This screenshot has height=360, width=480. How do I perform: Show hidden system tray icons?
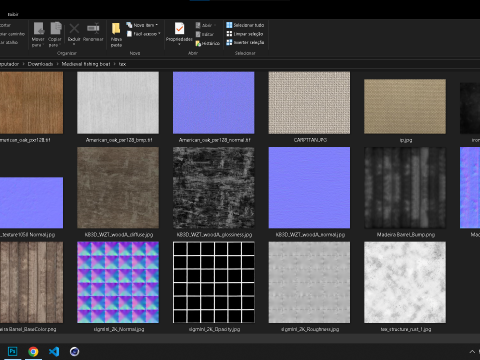[x=472, y=352]
